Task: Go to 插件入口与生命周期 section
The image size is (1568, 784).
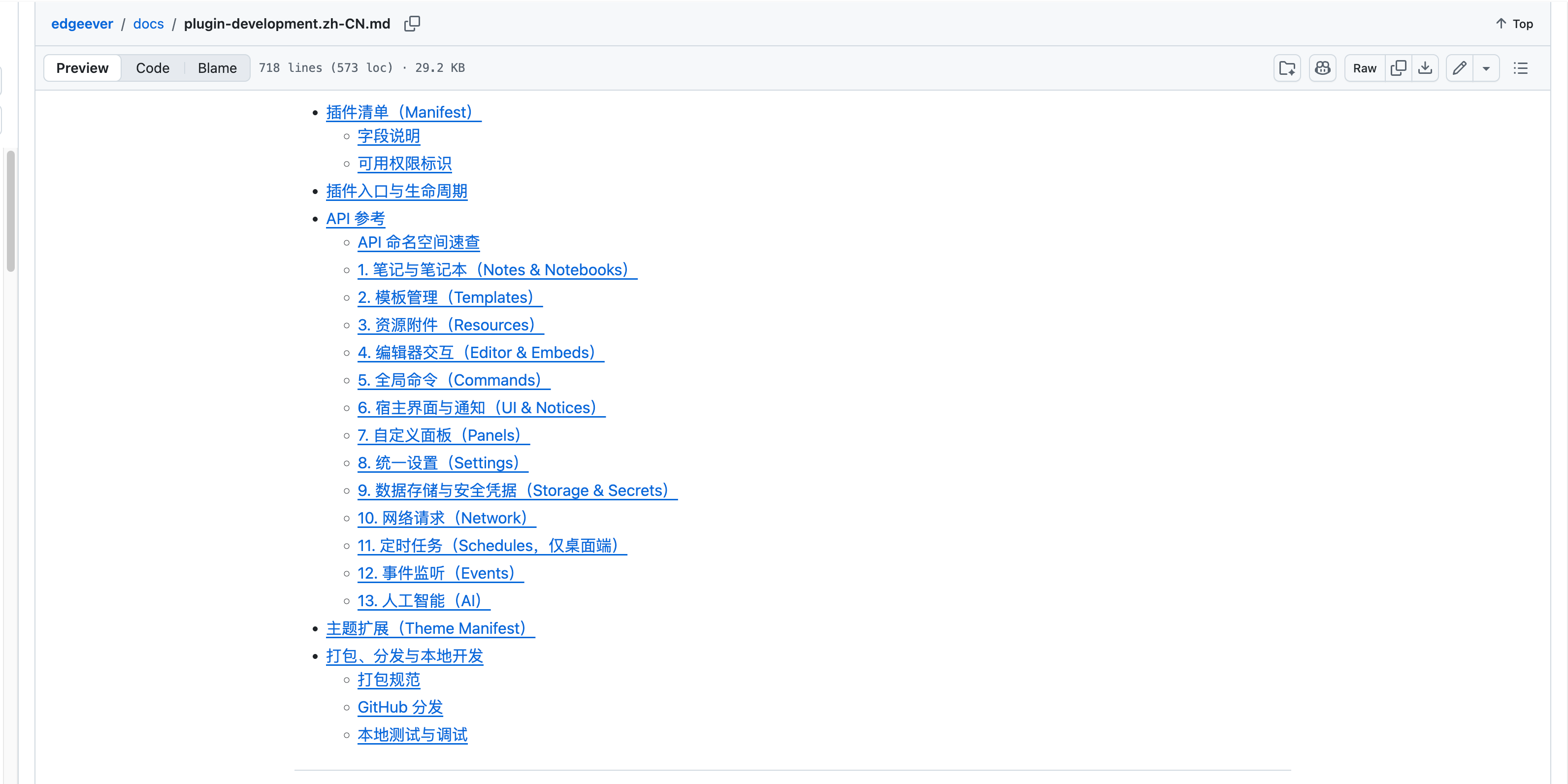Action: point(397,191)
